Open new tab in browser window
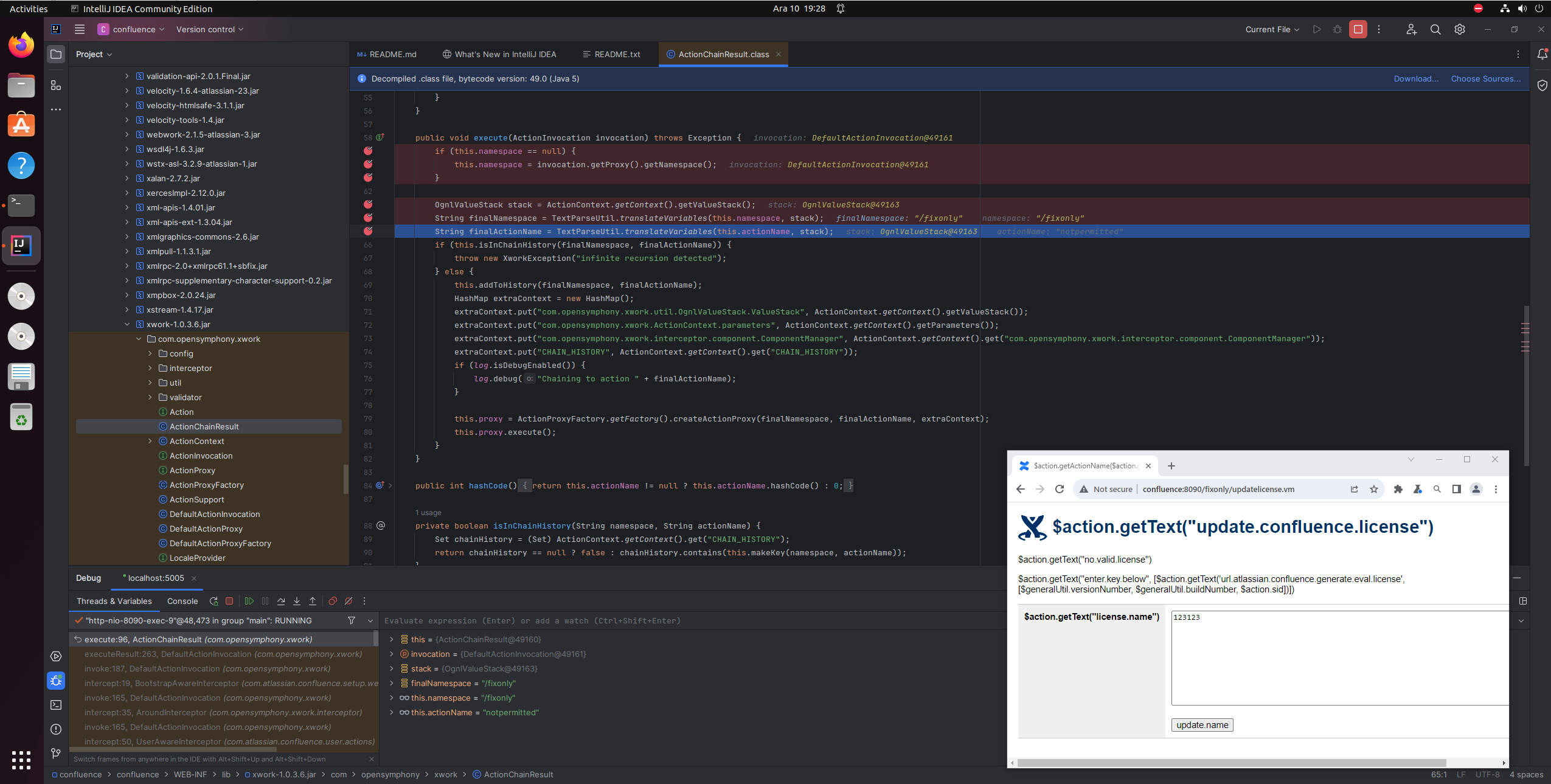 coord(1171,466)
